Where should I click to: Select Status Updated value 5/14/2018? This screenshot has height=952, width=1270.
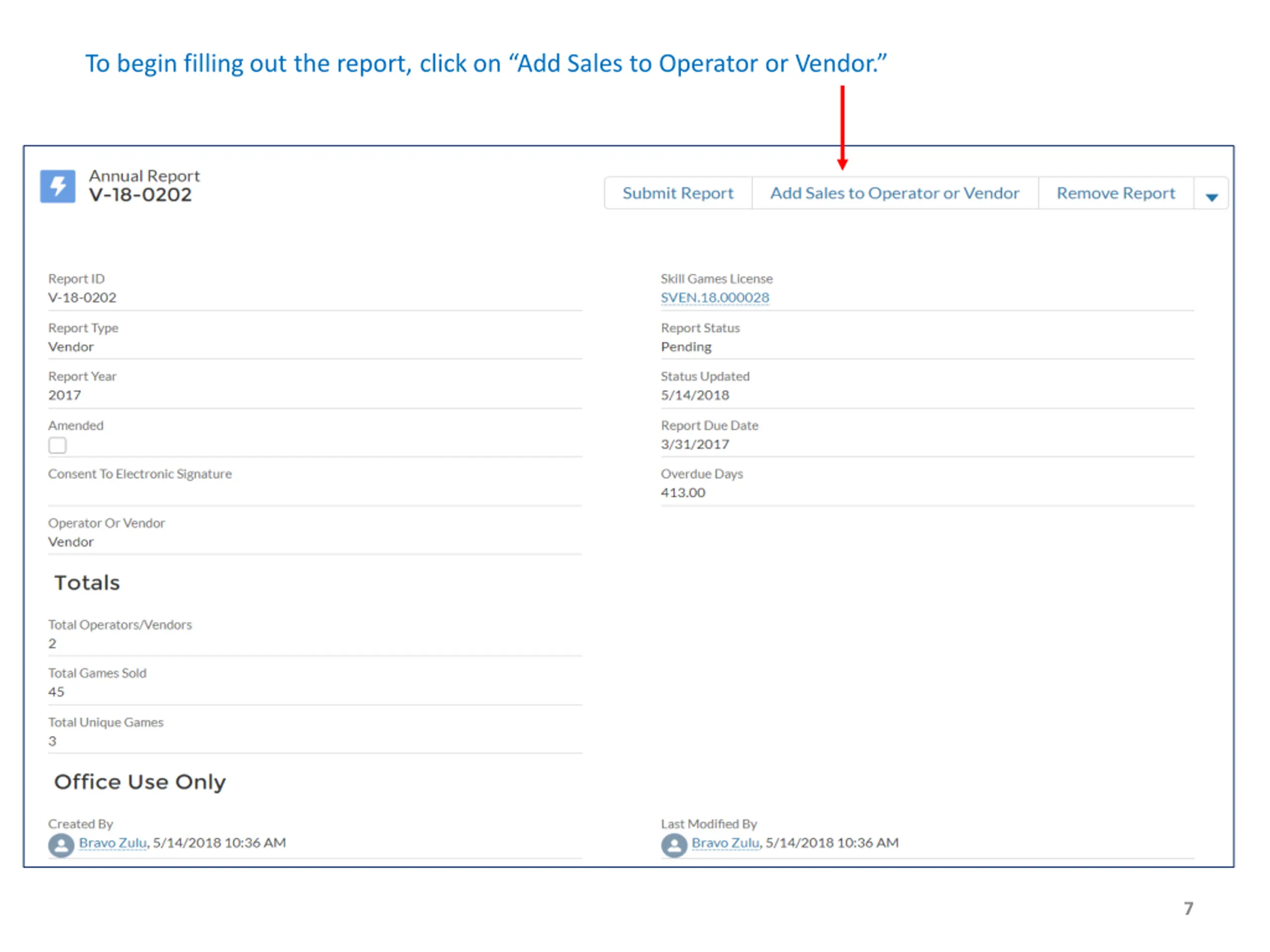coord(695,395)
